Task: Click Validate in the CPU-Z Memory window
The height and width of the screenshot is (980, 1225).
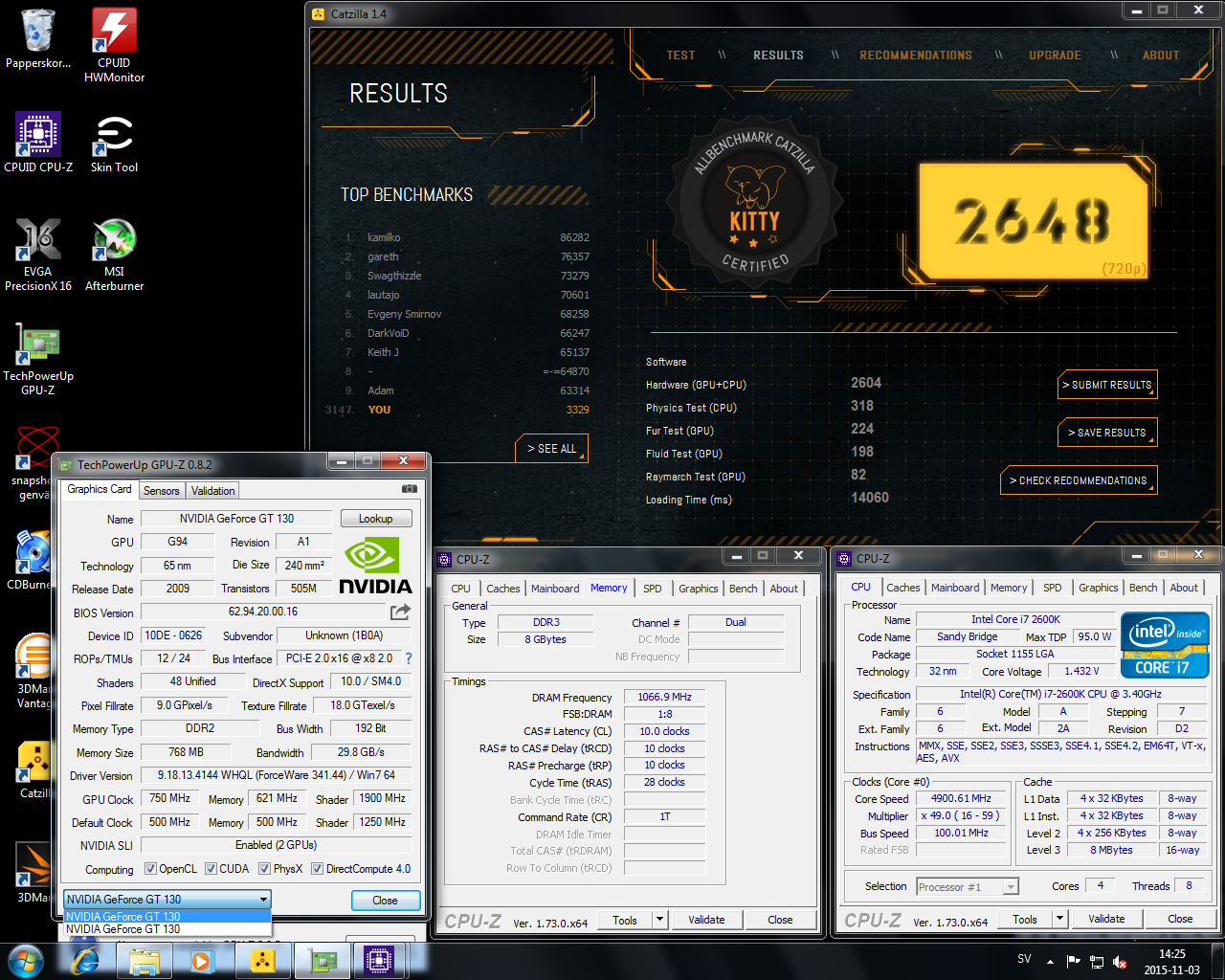Action: coord(706,920)
